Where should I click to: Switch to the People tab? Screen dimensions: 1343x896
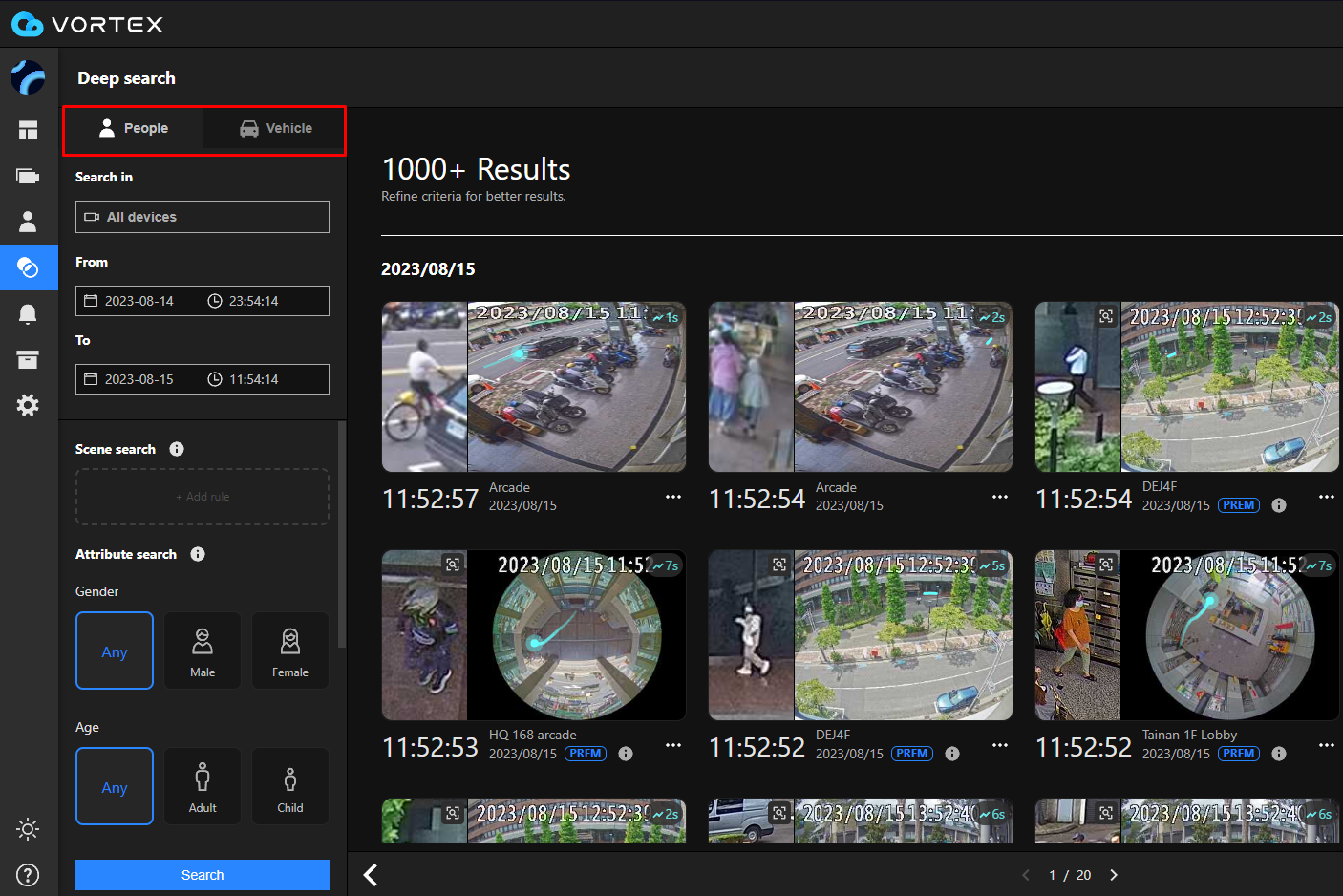(134, 129)
